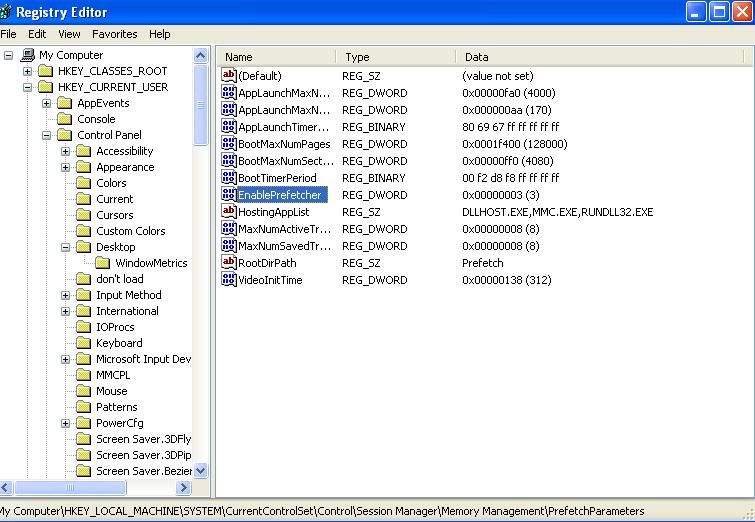Image resolution: width=755 pixels, height=522 pixels.
Task: Expand the PowerCfg key
Action: (65, 423)
